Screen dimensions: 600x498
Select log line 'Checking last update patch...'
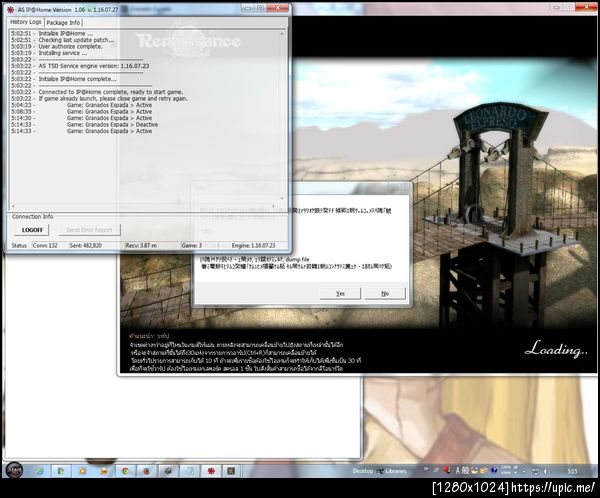tap(76, 40)
